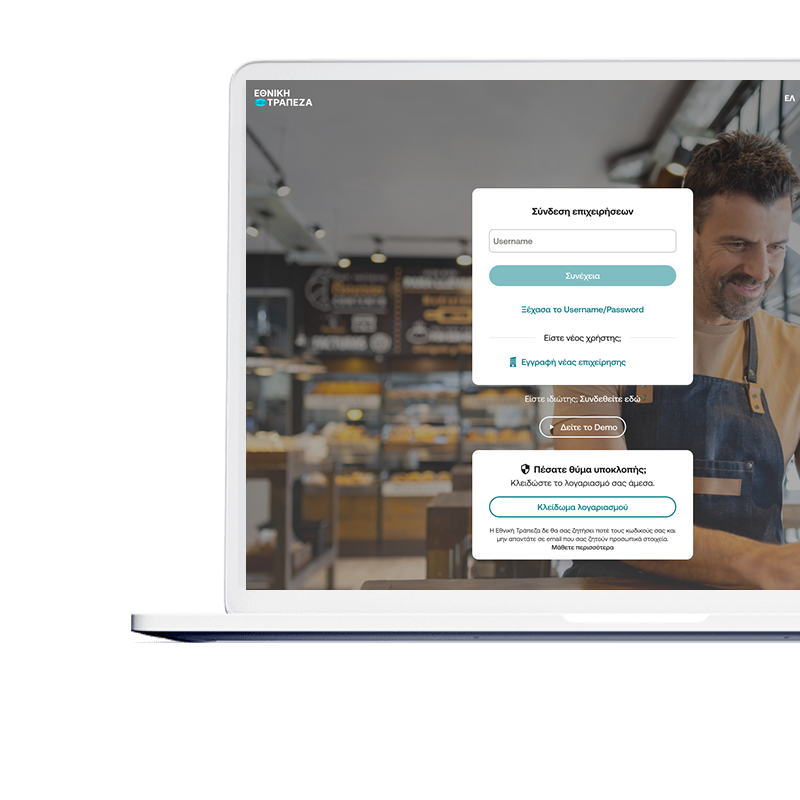Screen dimensions: 800x800
Task: Open the ΕΛ language selector
Action: point(789,99)
